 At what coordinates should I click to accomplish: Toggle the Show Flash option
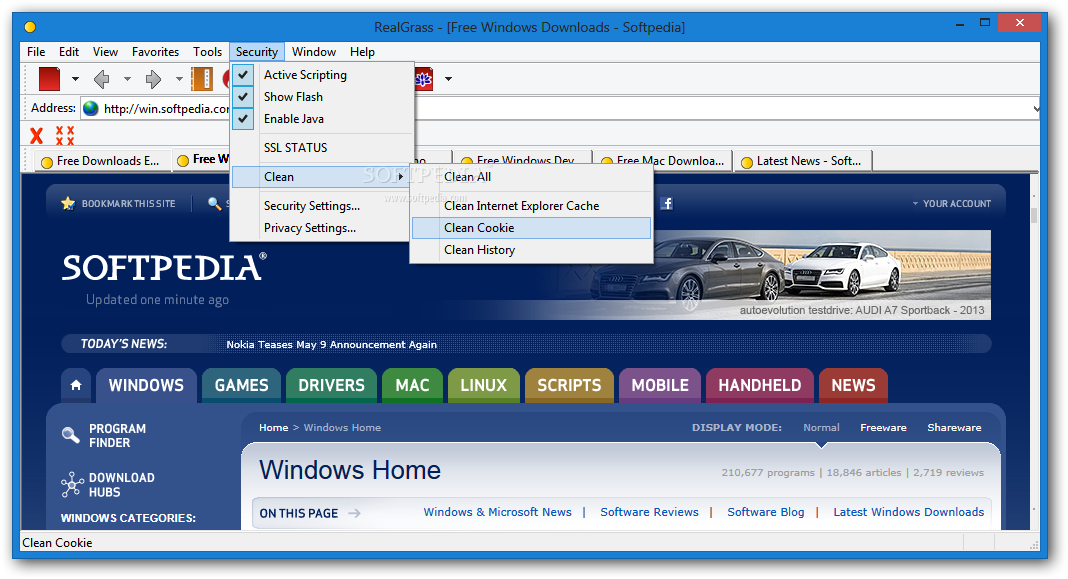coord(322,97)
